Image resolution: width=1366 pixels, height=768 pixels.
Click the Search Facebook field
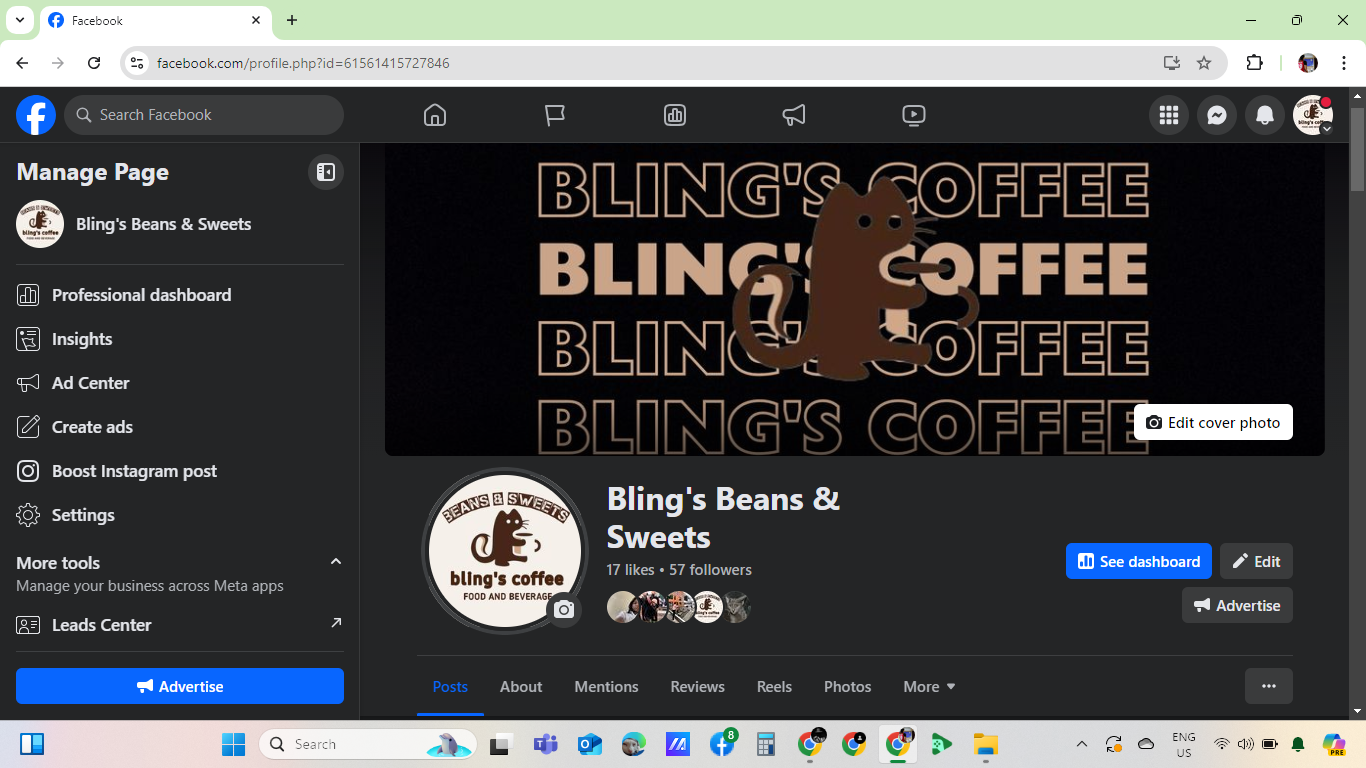[205, 115]
